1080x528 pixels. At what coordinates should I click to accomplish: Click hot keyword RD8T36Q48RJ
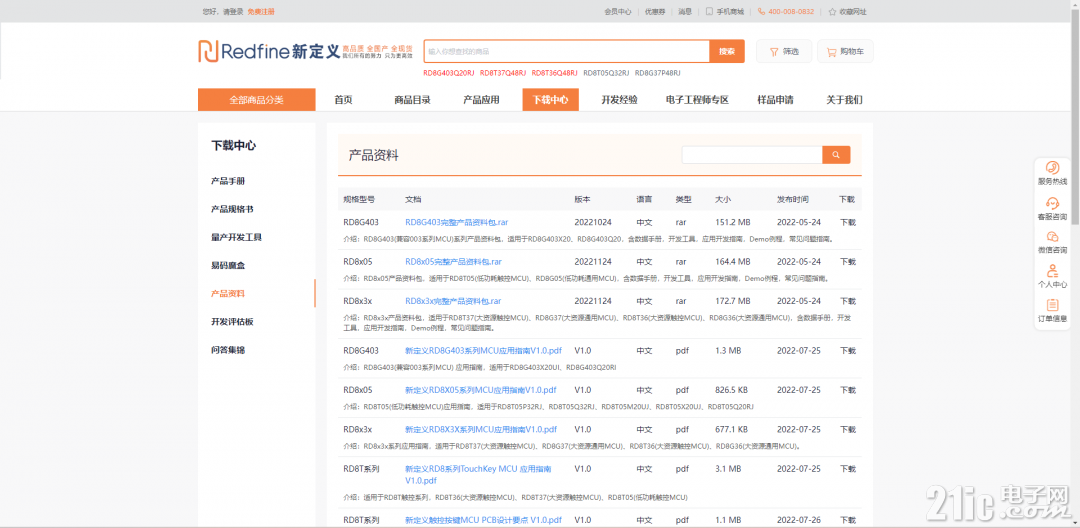[x=554, y=73]
